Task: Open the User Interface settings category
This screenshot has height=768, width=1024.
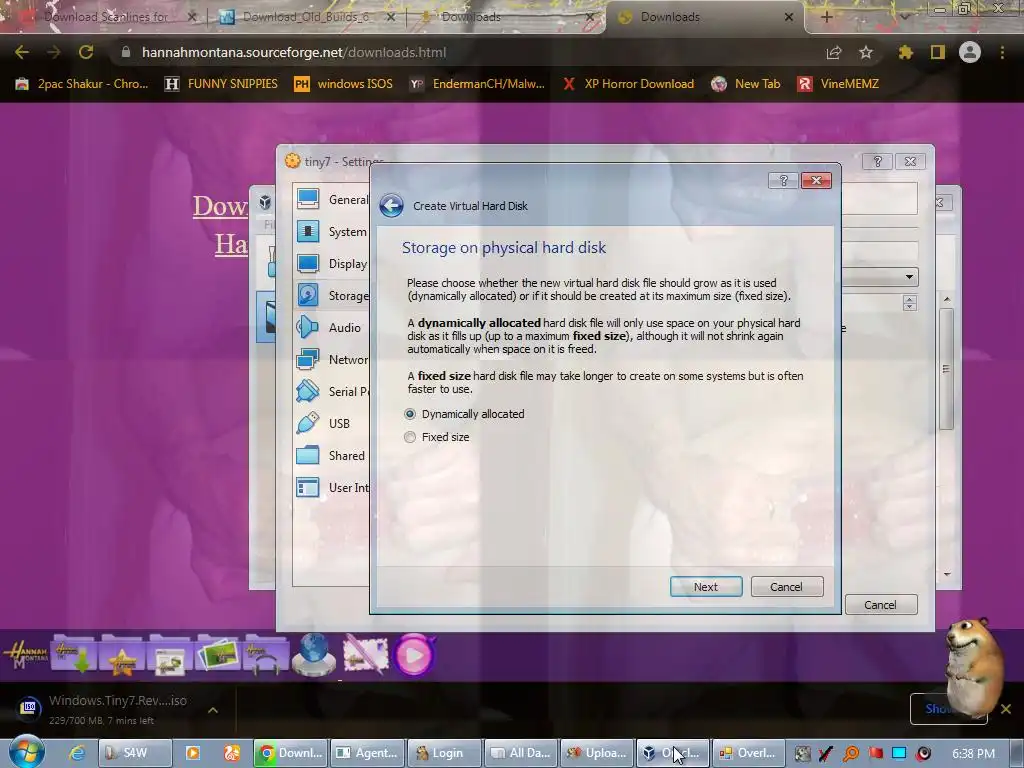Action: 332,487
